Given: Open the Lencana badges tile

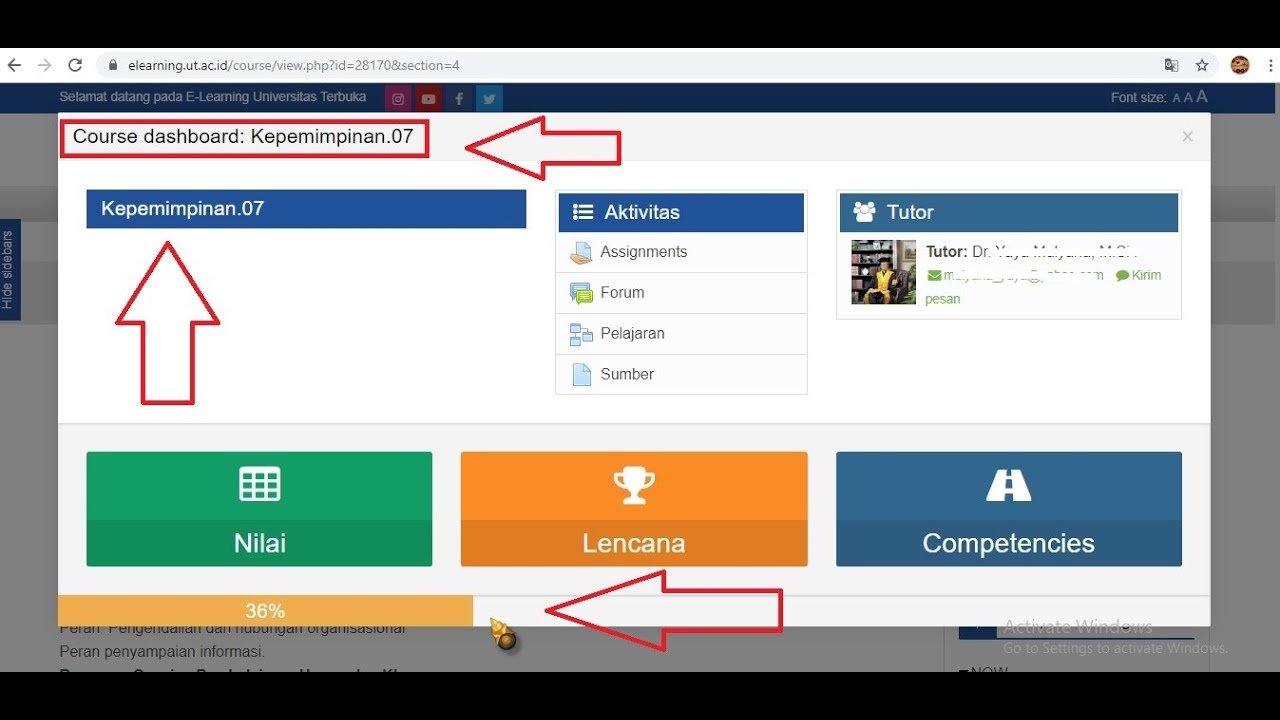Looking at the screenshot, I should [x=634, y=509].
